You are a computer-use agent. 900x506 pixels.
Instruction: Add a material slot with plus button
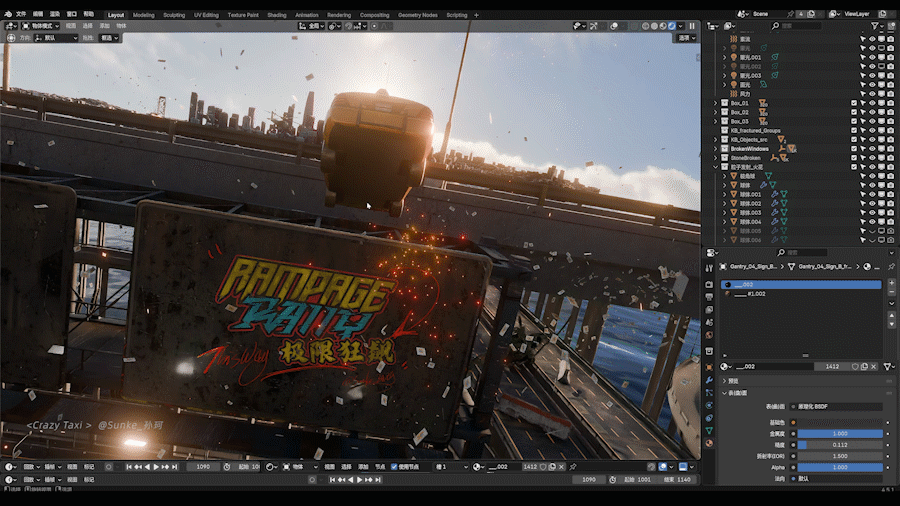[891, 283]
